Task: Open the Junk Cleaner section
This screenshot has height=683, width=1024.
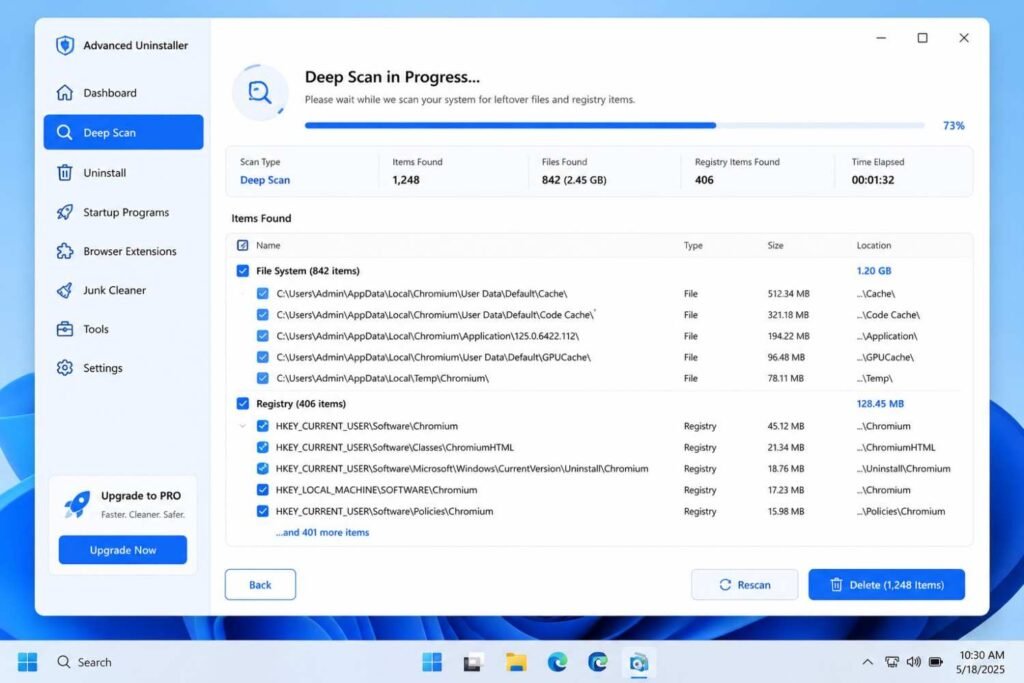Action: 123,290
